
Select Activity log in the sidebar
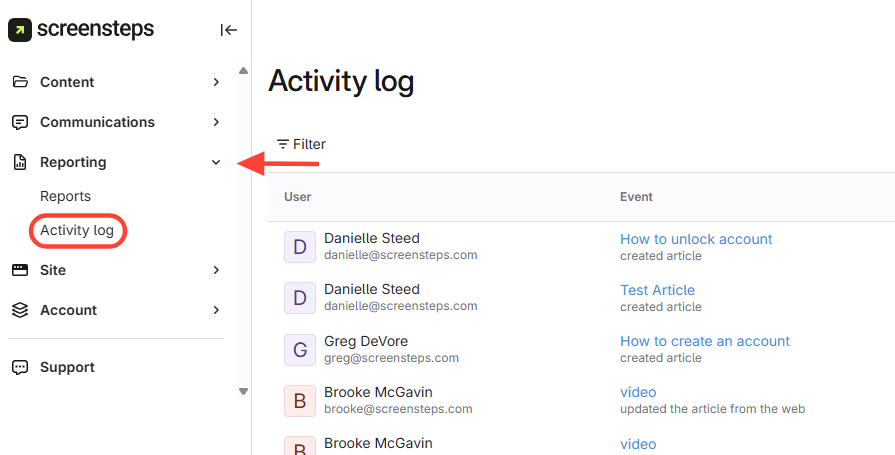pos(77,231)
